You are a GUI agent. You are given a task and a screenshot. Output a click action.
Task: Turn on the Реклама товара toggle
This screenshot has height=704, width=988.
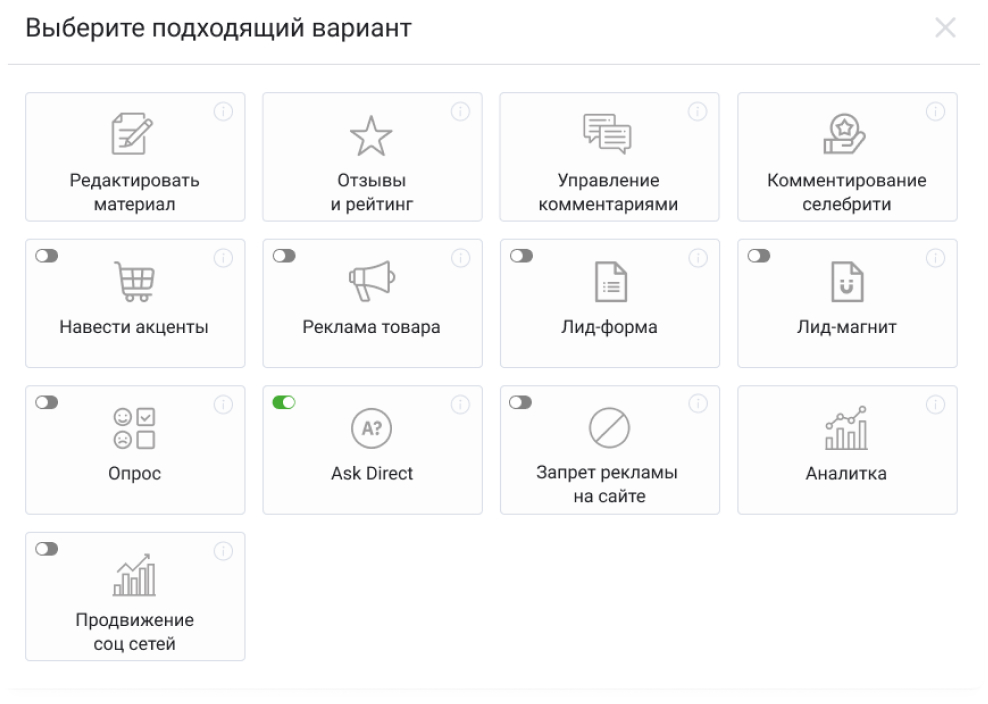coord(284,256)
